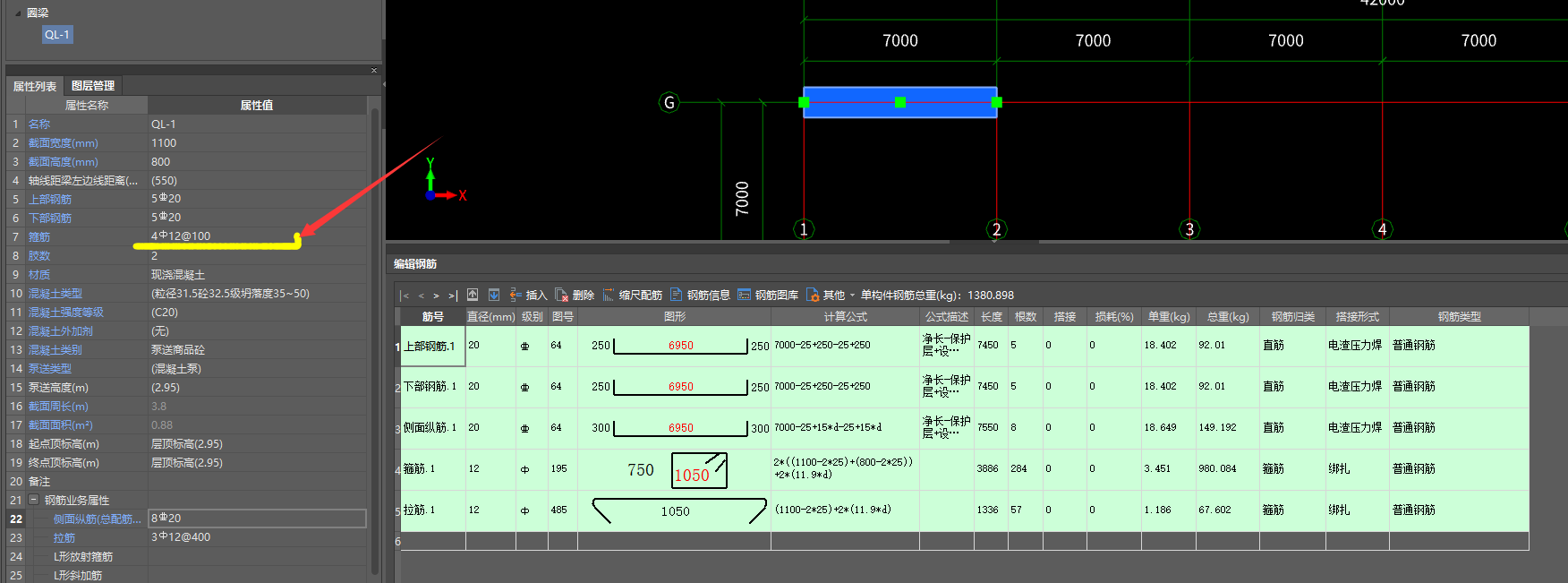
Task: Go to previous rebar record
Action: (x=421, y=296)
